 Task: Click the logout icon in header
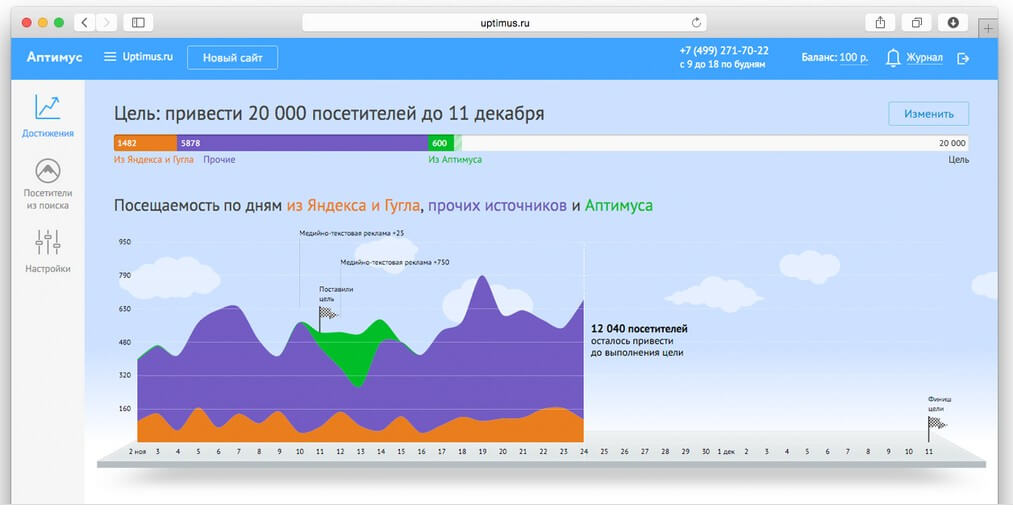(963, 58)
